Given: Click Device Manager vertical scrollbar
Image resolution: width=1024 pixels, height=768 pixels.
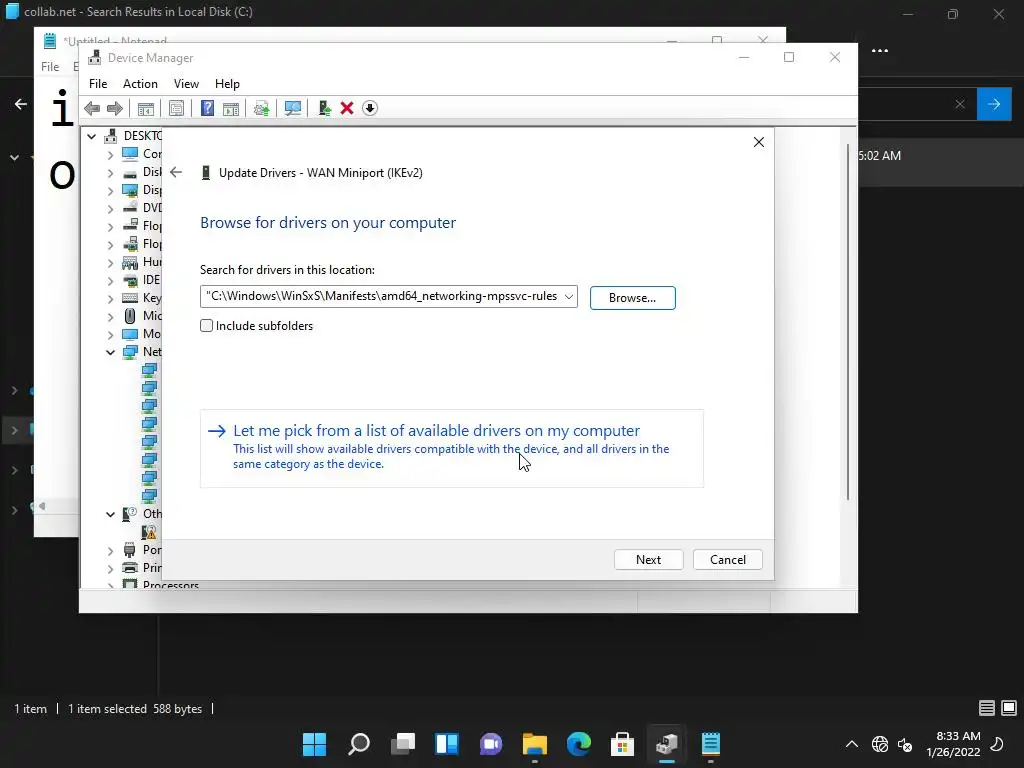Looking at the screenshot, I should coord(848,323).
